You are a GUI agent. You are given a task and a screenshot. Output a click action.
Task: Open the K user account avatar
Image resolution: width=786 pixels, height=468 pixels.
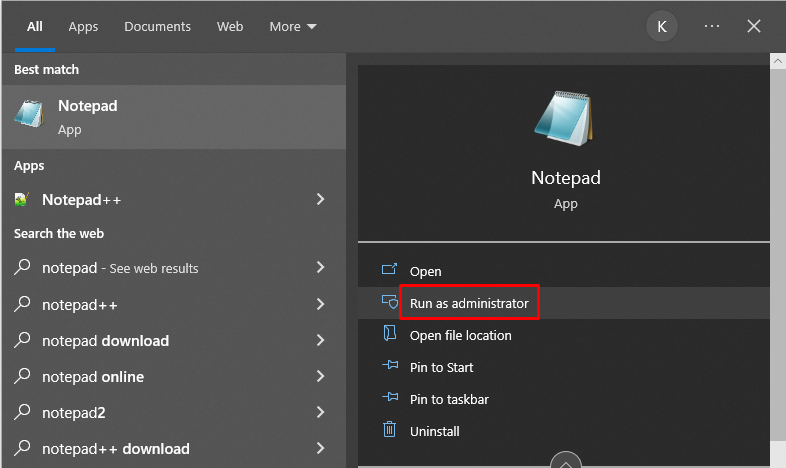click(x=662, y=26)
